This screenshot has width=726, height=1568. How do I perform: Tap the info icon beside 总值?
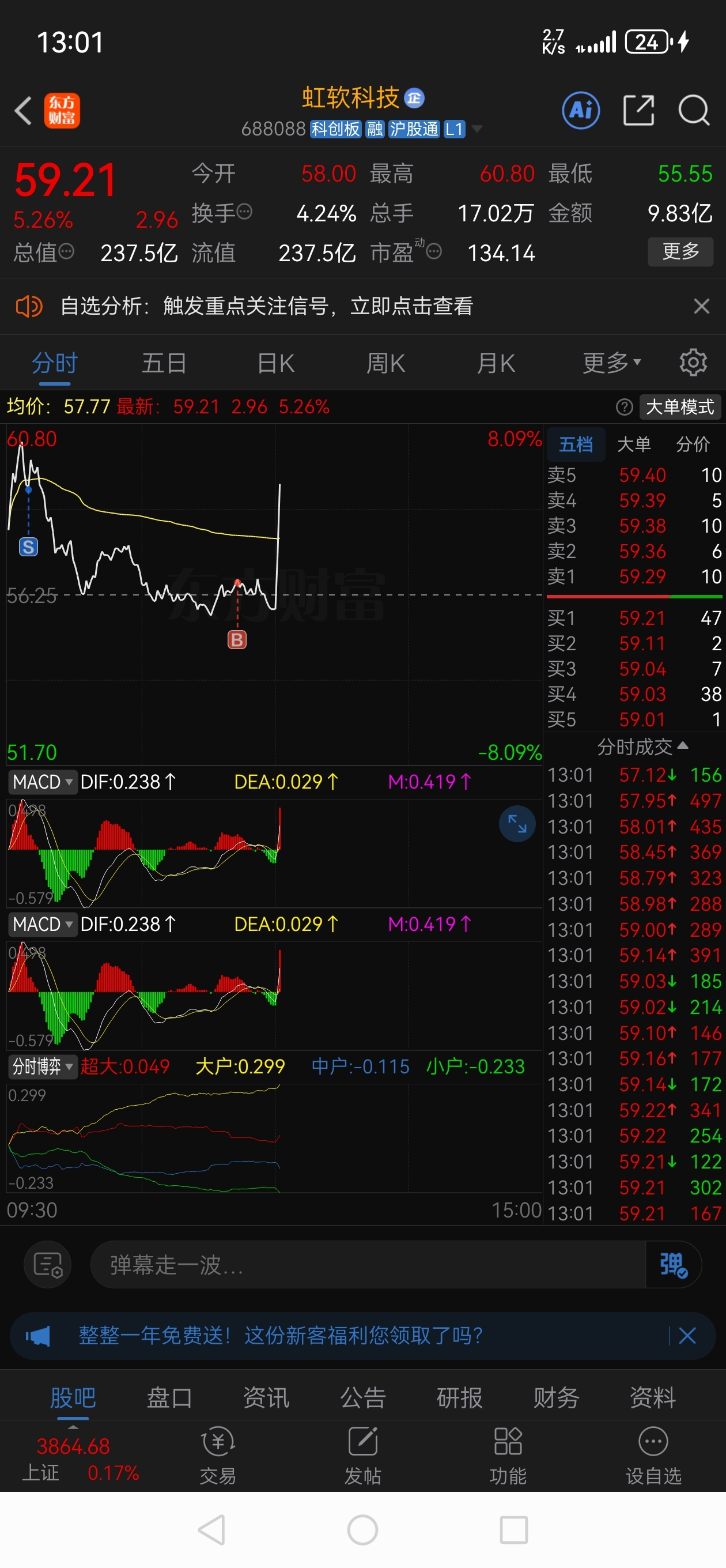pos(66,251)
